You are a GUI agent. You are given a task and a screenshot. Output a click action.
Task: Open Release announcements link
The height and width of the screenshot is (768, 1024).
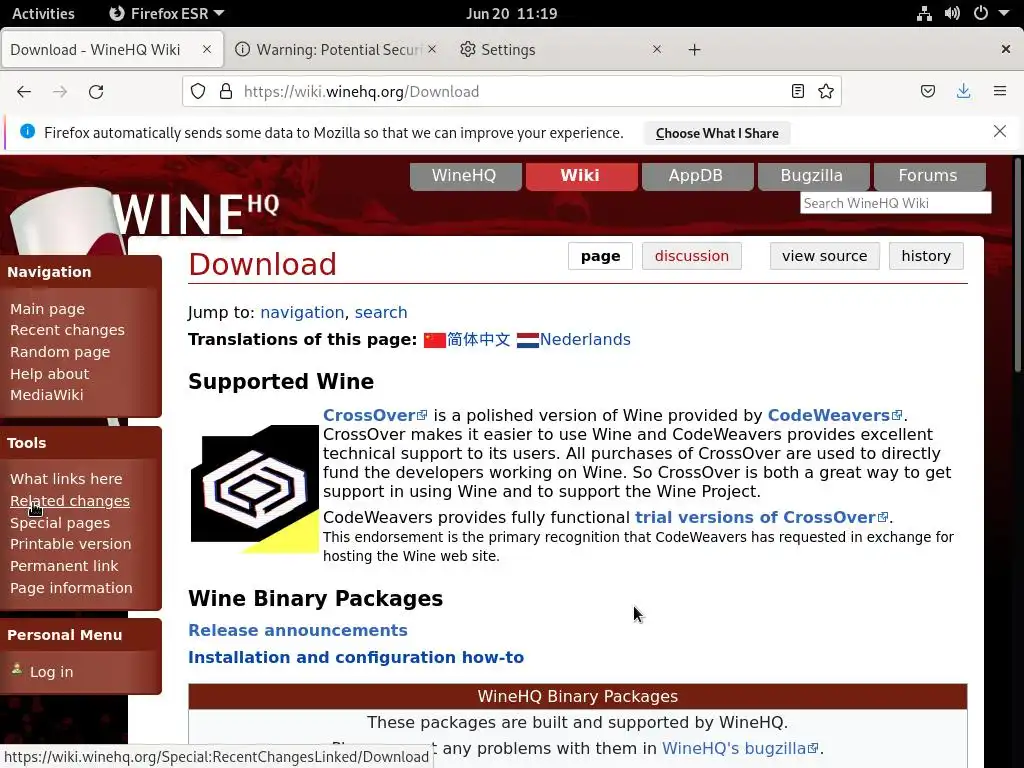click(x=298, y=630)
